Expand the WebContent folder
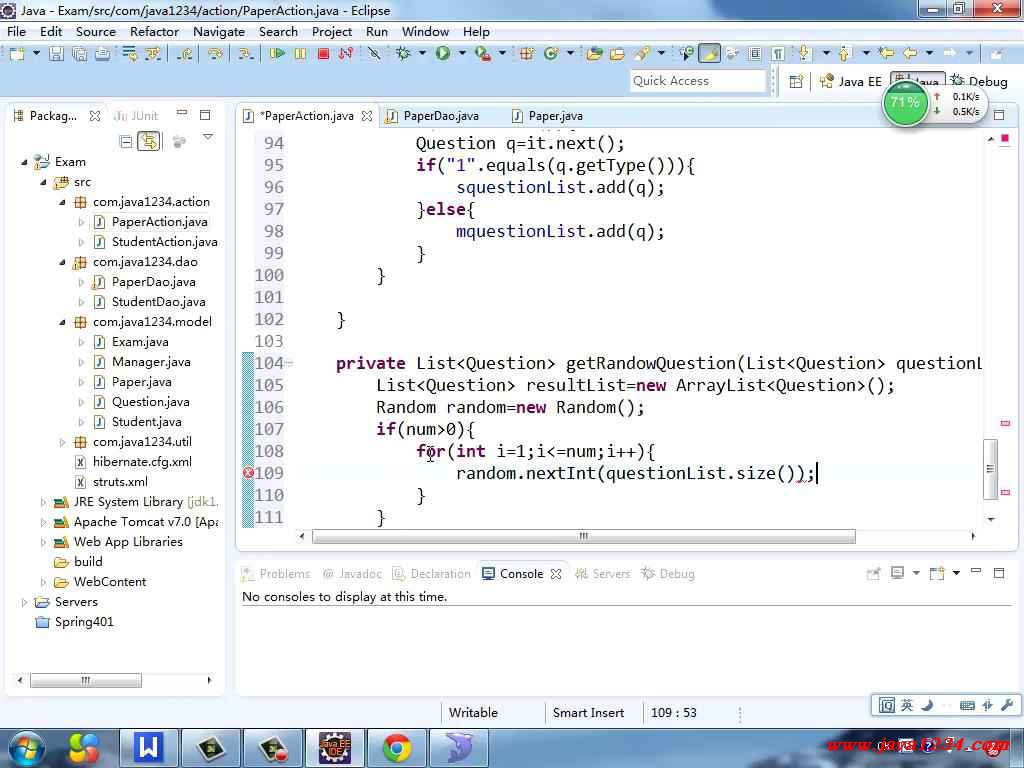1024x768 pixels. coord(44,582)
